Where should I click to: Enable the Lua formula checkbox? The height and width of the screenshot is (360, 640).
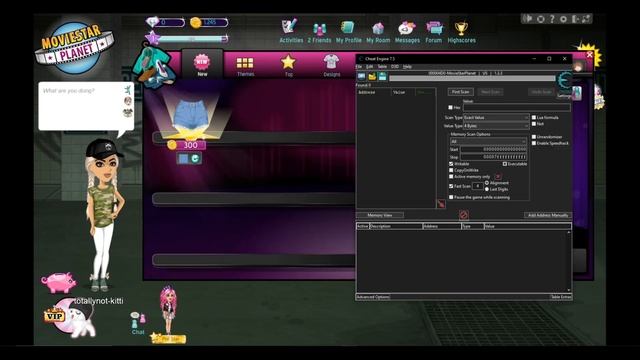pos(534,117)
